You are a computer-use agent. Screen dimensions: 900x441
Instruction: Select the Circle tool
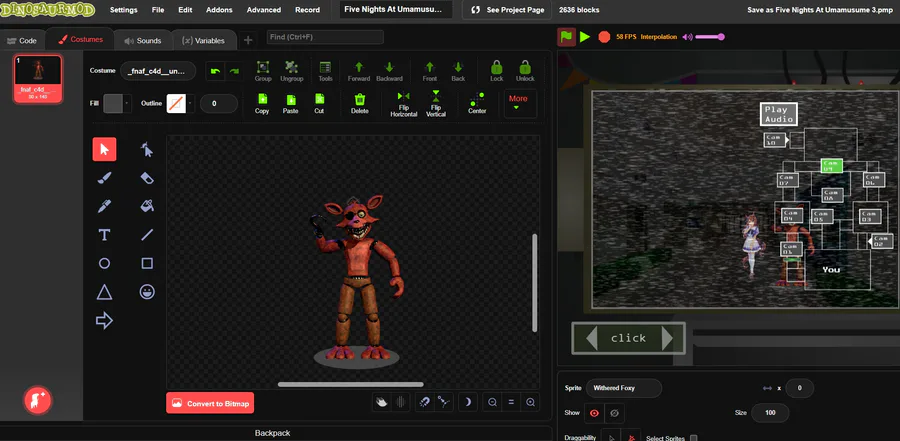point(104,264)
